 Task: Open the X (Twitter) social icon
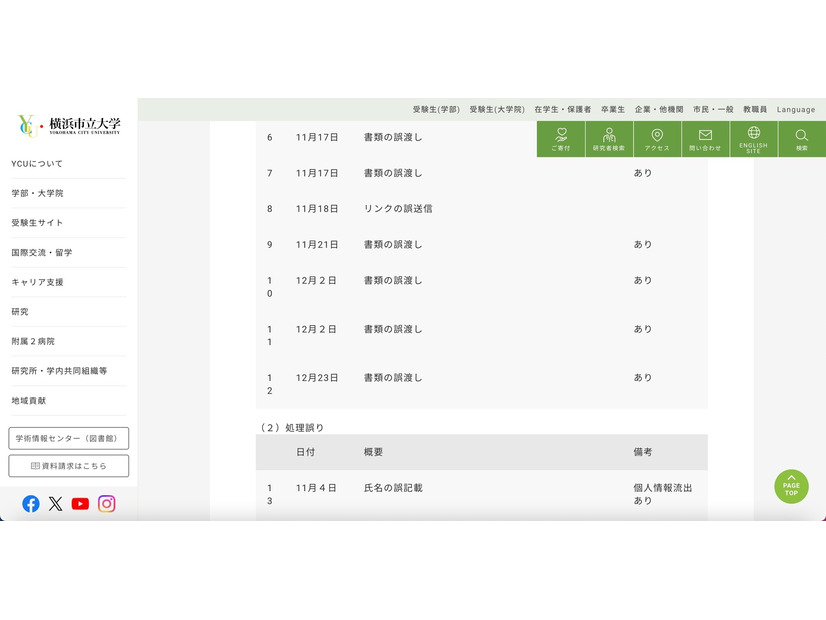pos(56,504)
